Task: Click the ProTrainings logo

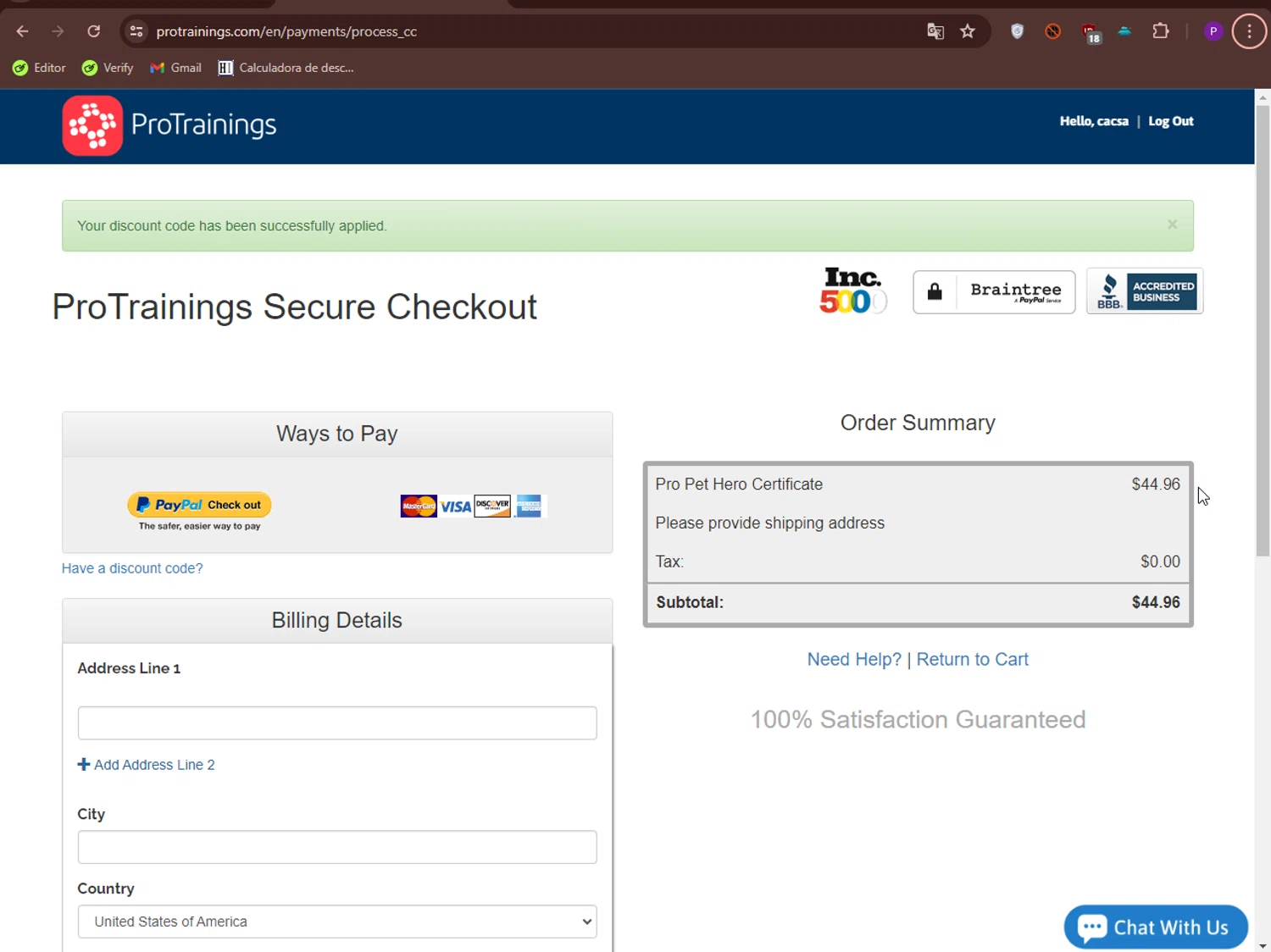Action: [169, 125]
